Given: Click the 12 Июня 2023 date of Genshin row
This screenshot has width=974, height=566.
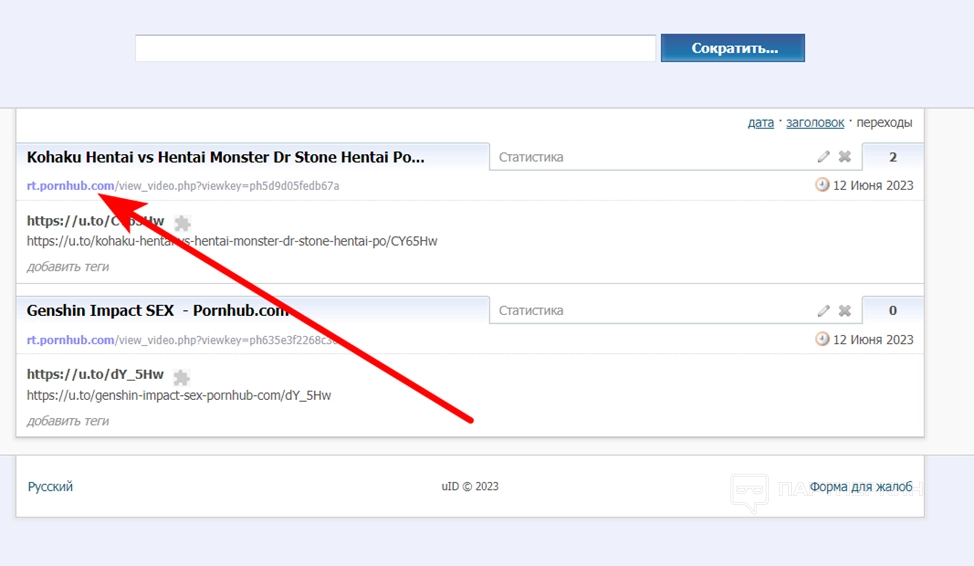Looking at the screenshot, I should (873, 339).
